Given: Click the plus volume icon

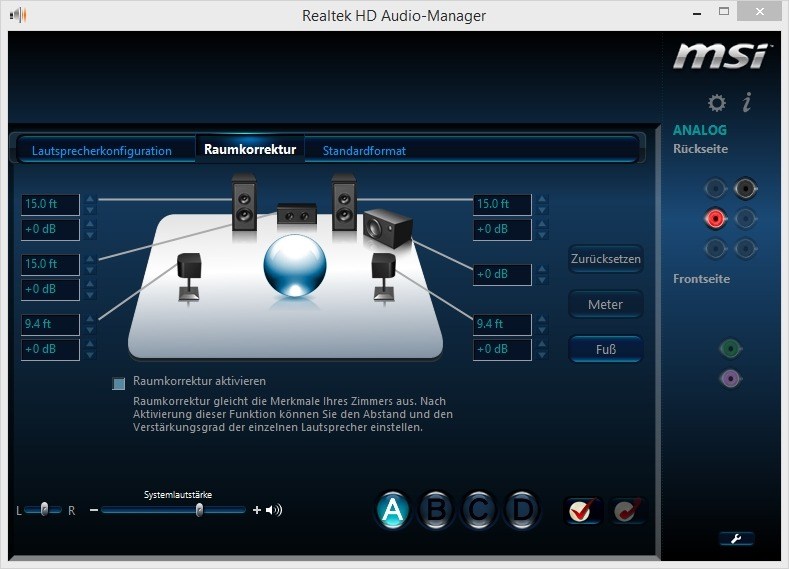Looking at the screenshot, I should click(x=257, y=510).
